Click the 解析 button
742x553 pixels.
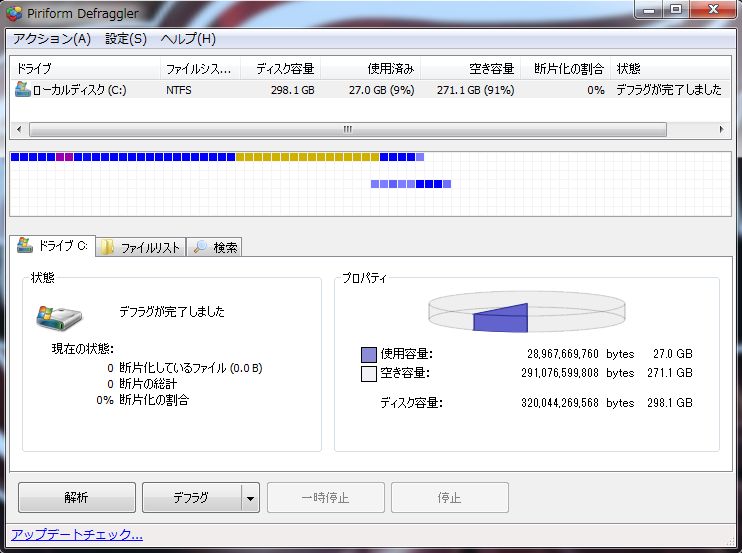[77, 497]
